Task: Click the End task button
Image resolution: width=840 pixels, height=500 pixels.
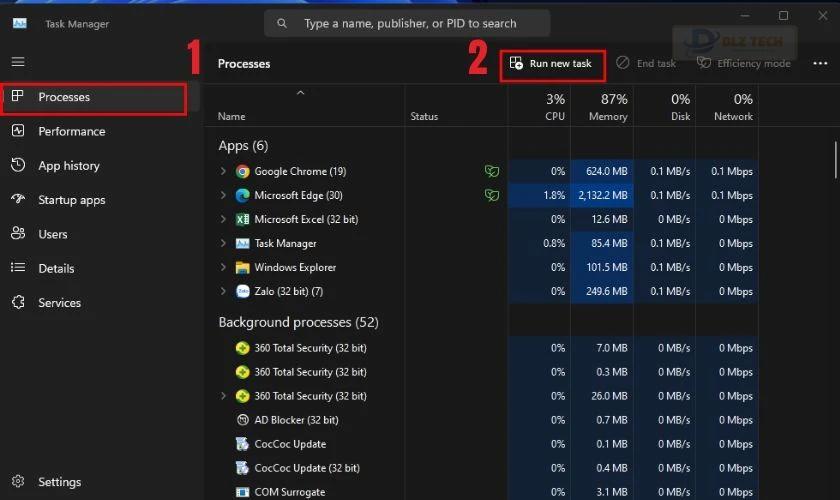Action: click(646, 63)
